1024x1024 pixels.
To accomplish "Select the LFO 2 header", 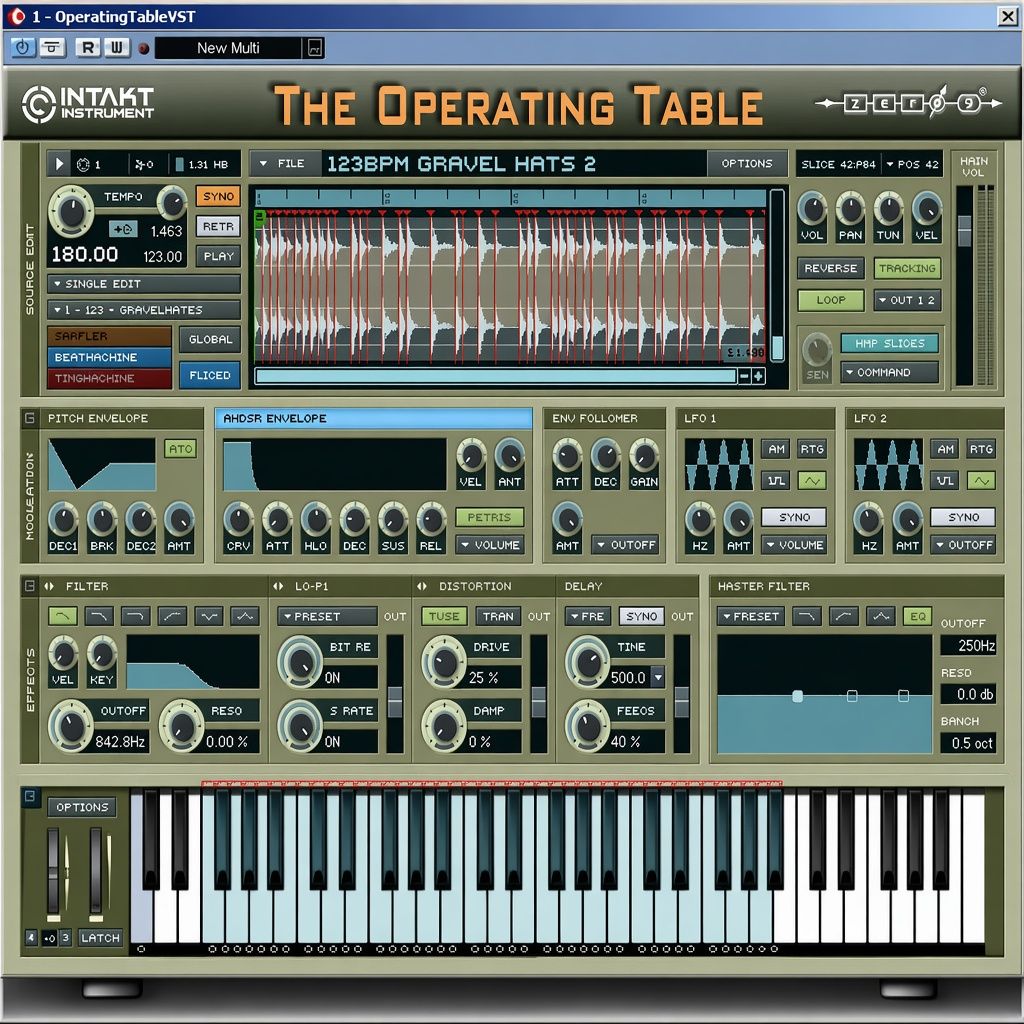I will click(924, 418).
